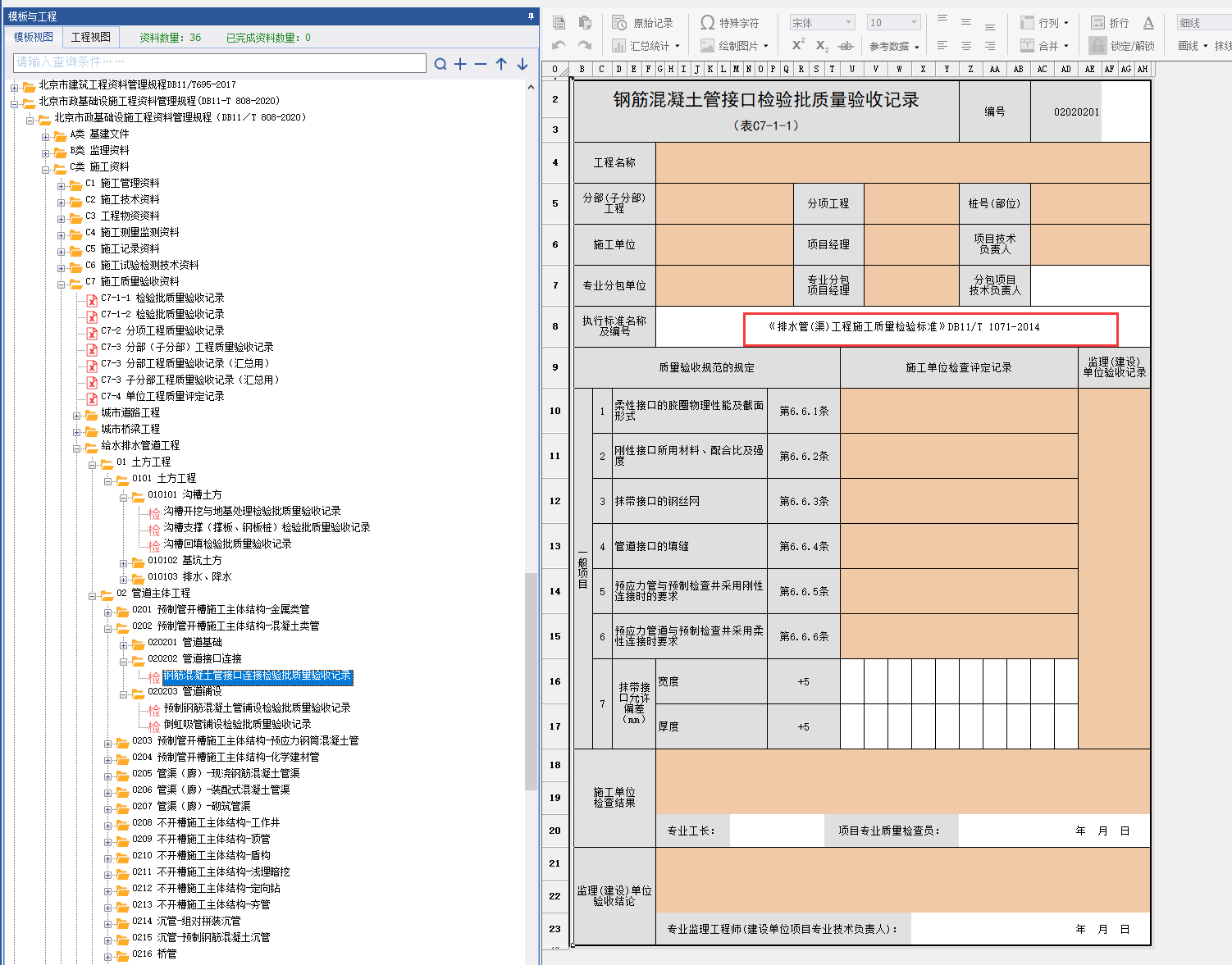Select C7-1-1 检验批质量验收记录 item
Image resolution: width=1232 pixels, height=965 pixels.
pos(162,298)
